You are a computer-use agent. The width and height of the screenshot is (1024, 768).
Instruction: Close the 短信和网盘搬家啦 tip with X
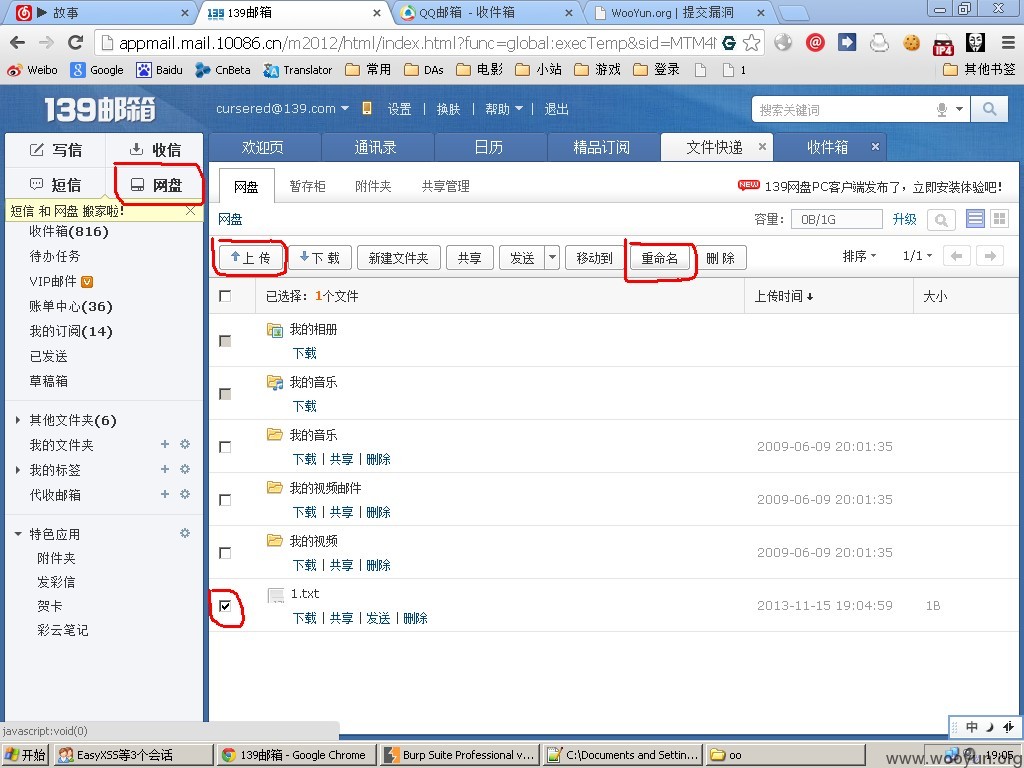point(190,210)
